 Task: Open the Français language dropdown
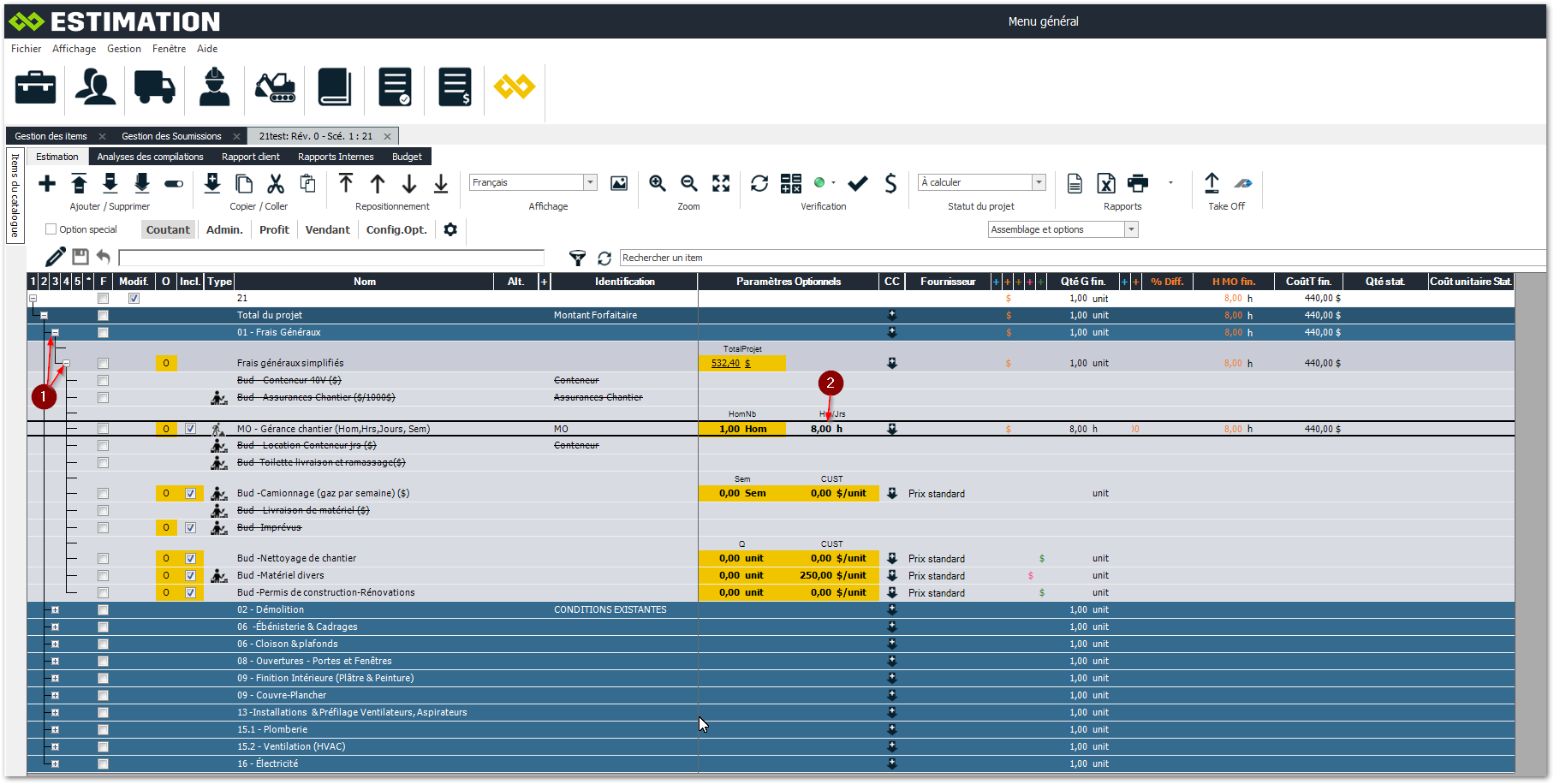pos(590,182)
